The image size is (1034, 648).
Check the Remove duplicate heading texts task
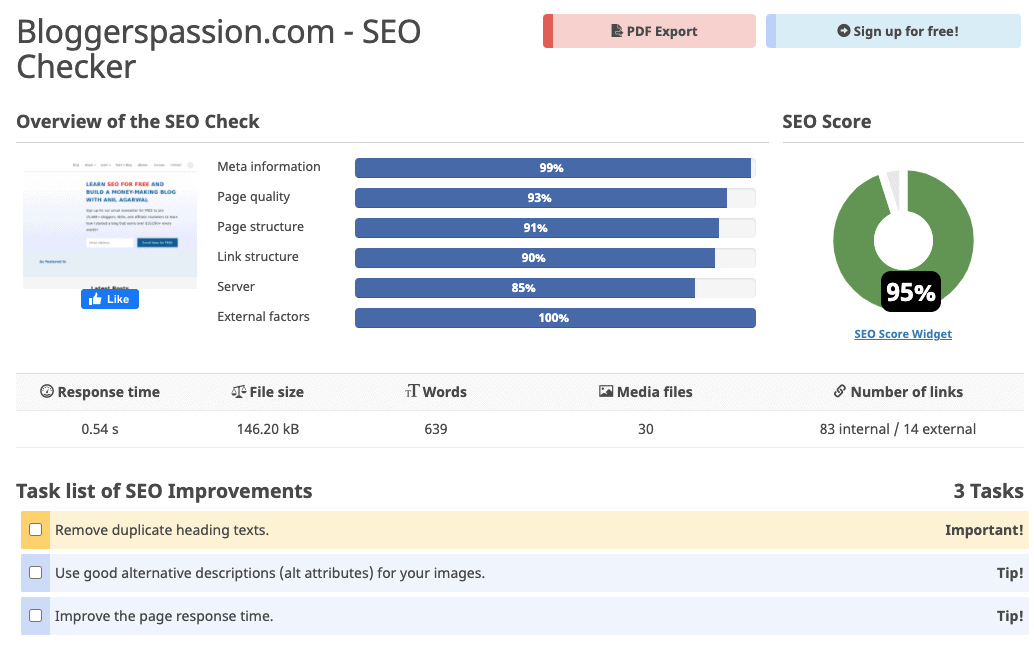[x=36, y=529]
